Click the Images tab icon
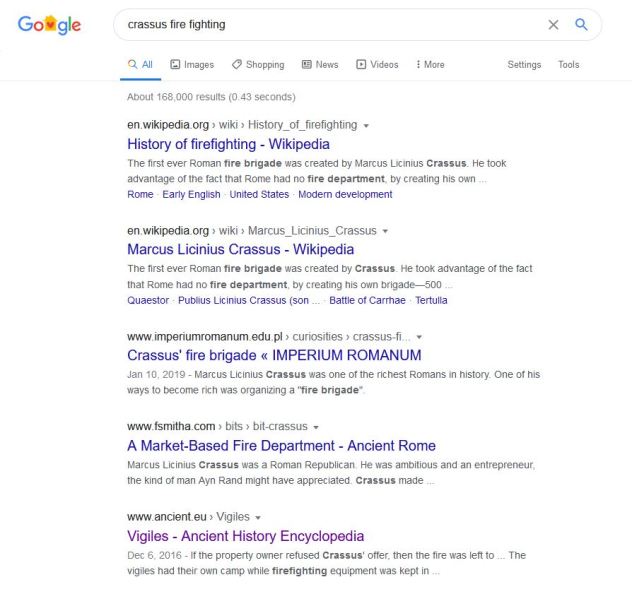The image size is (632, 594). pyautogui.click(x=175, y=64)
